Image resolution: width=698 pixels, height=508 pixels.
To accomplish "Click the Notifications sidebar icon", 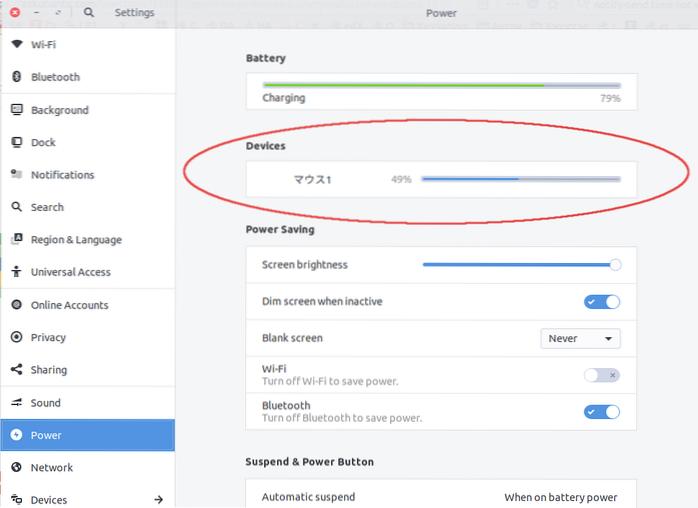I will (x=17, y=175).
